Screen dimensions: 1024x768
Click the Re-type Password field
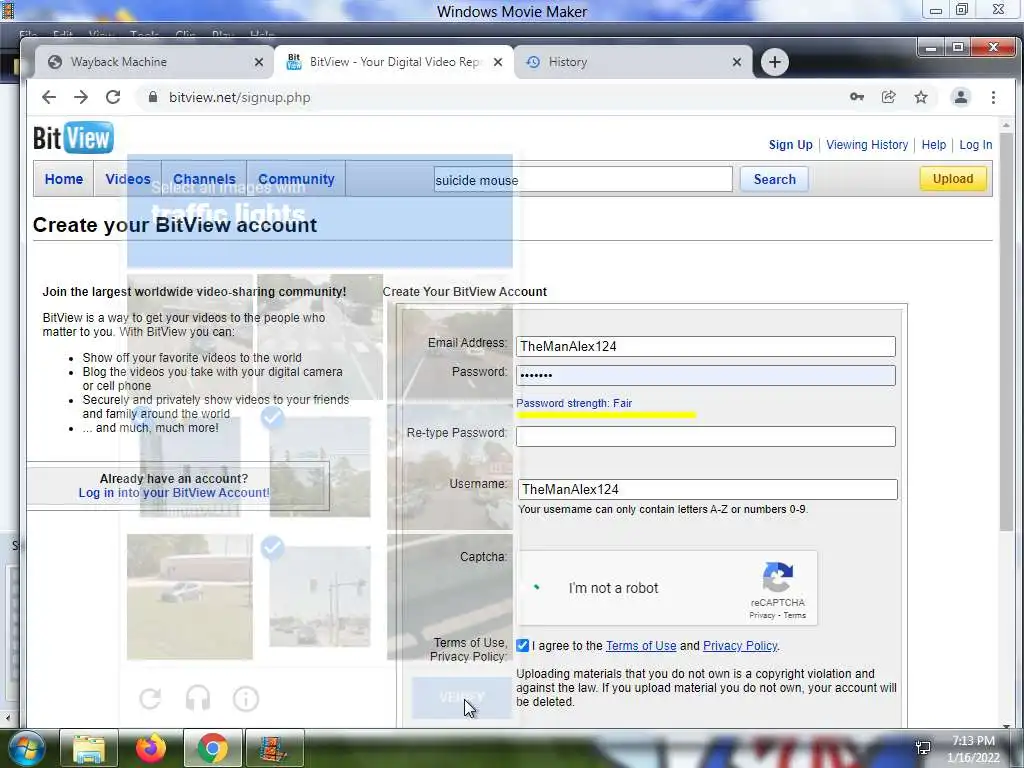click(x=705, y=436)
